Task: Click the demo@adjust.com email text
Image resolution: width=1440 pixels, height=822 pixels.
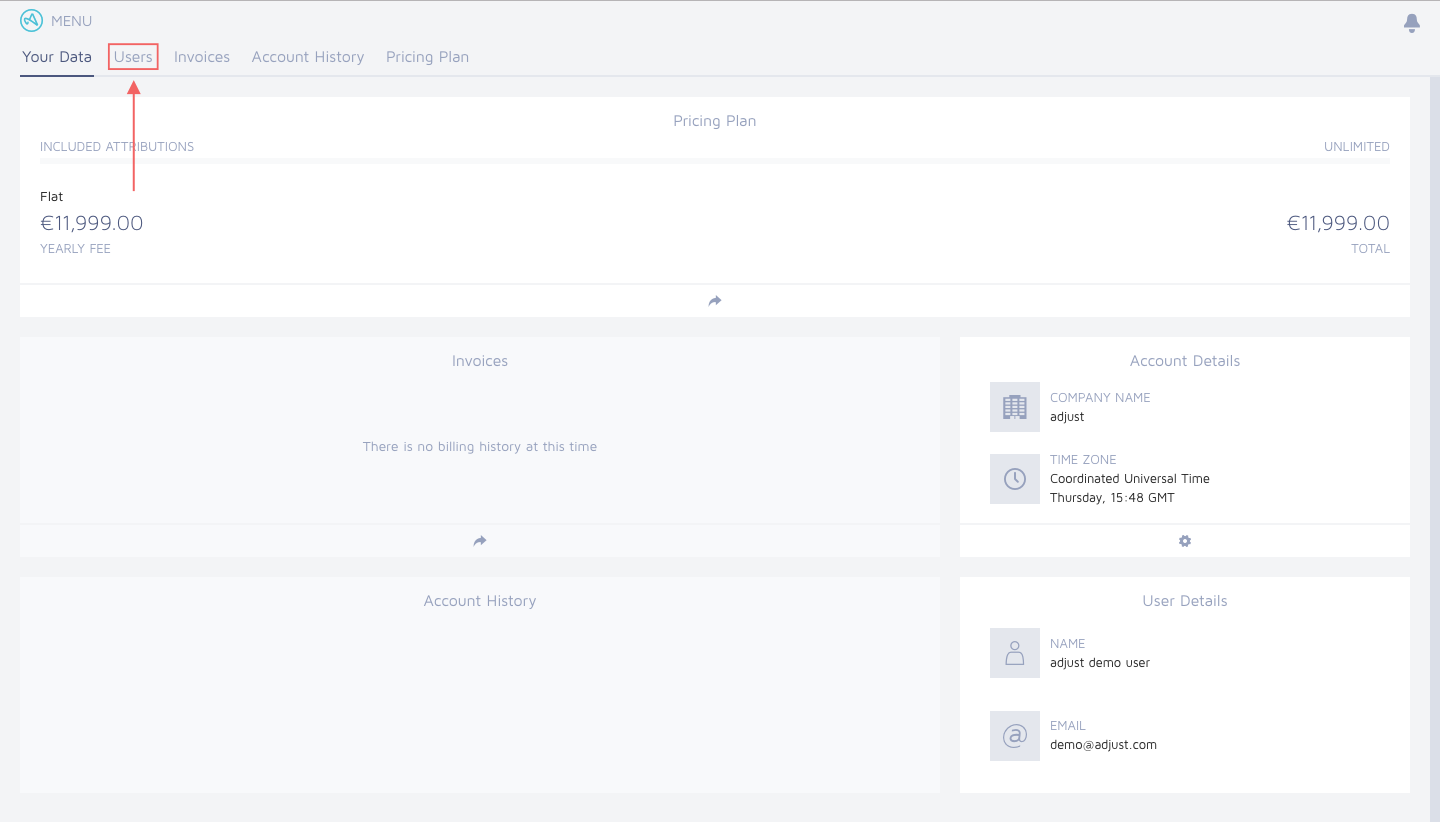Action: [1103, 744]
